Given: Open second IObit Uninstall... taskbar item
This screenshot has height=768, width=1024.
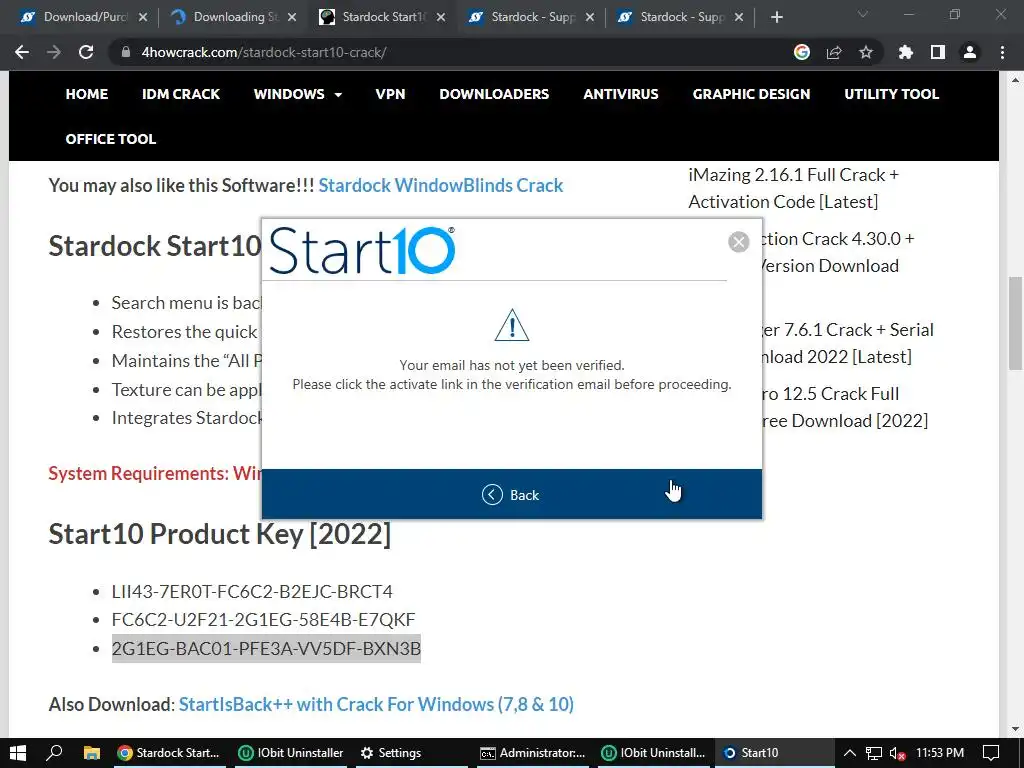Looking at the screenshot, I should click(653, 753).
